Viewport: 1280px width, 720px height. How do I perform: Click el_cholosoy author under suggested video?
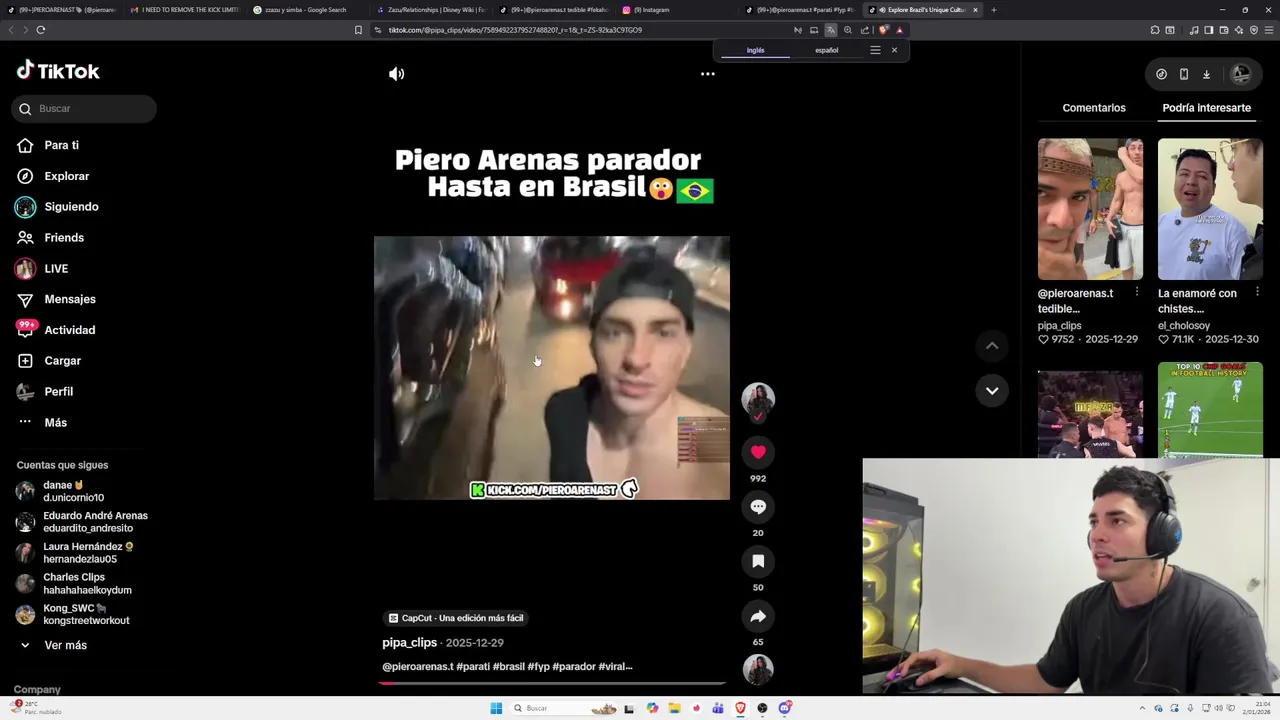pos(1184,326)
